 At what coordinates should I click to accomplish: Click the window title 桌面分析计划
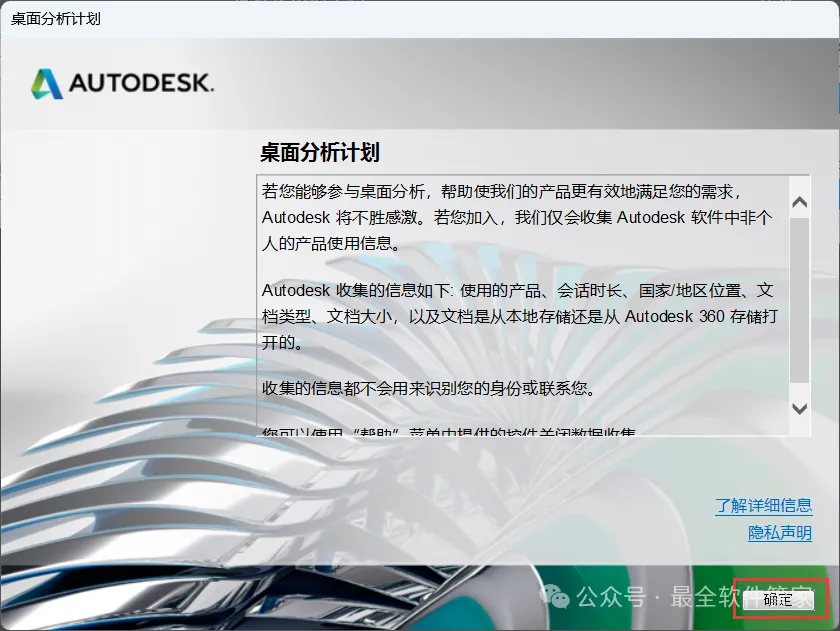coord(56,19)
